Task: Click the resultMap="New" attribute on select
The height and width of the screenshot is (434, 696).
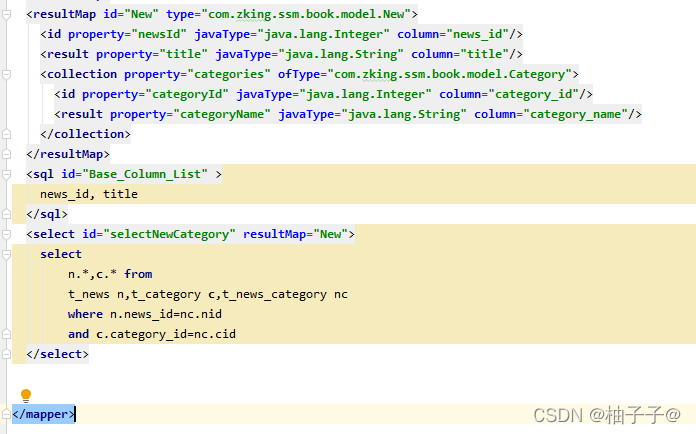Action: pyautogui.click(x=296, y=234)
